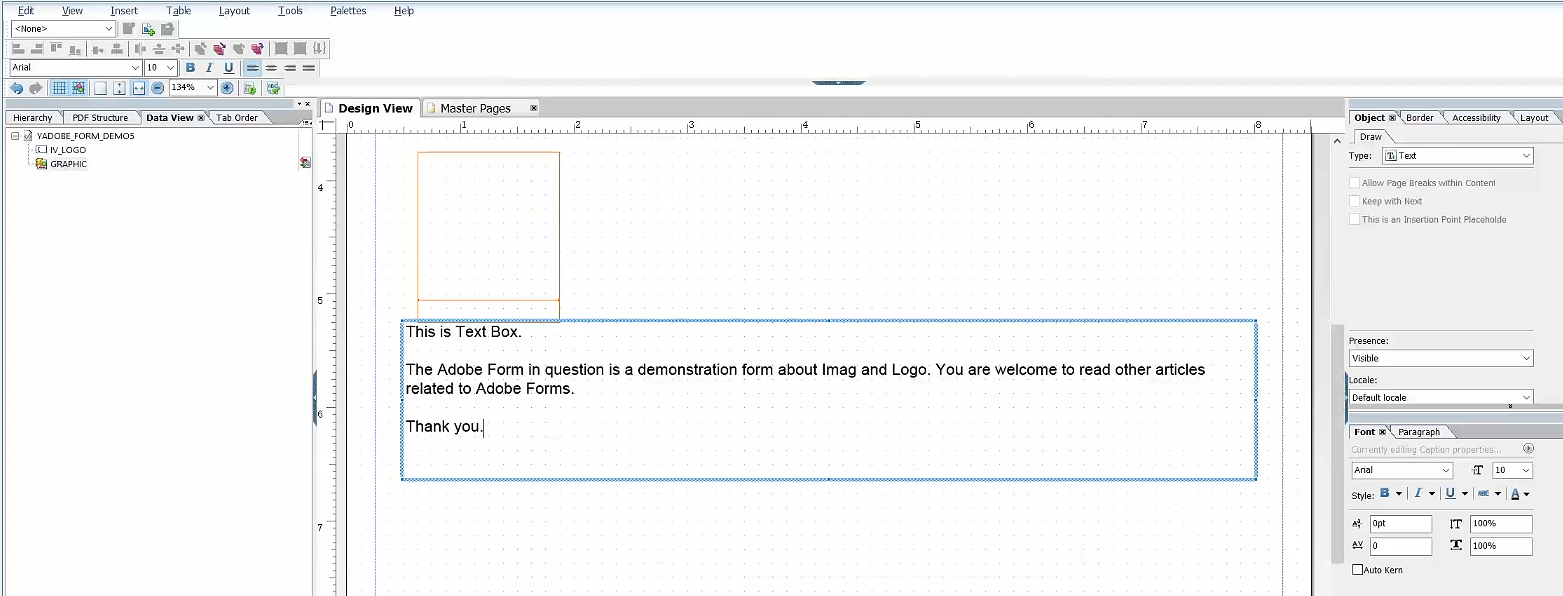Click the Fit Width zoom icon

click(140, 88)
